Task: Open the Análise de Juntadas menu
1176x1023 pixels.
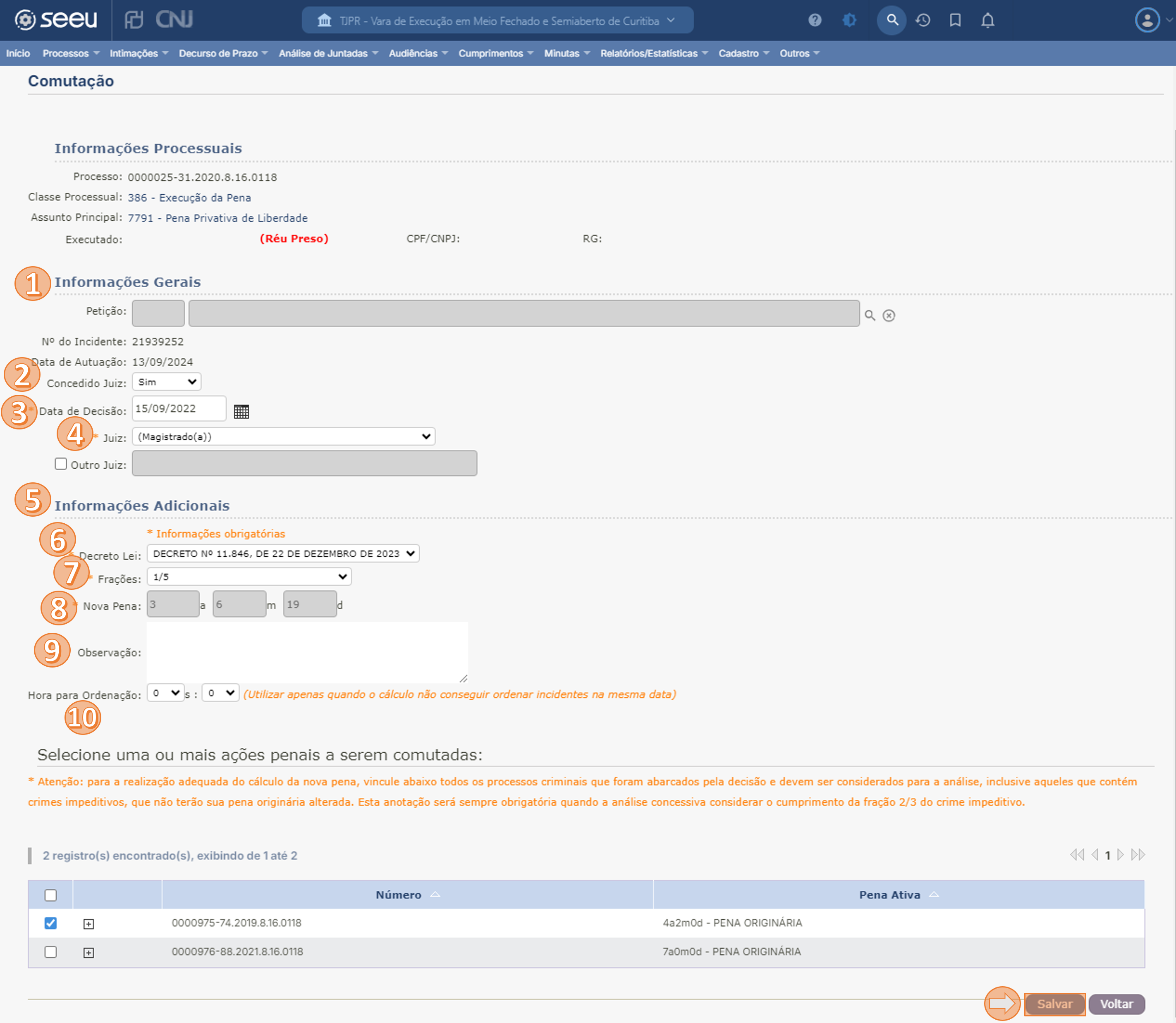Action: (328, 53)
